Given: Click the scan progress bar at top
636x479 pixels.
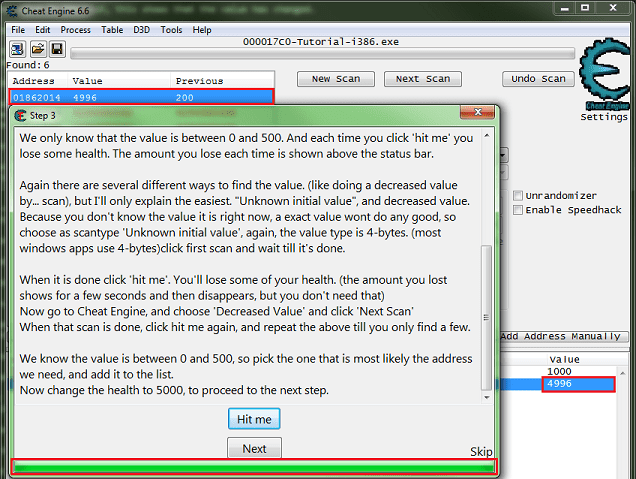Looking at the screenshot, I should point(322,53).
